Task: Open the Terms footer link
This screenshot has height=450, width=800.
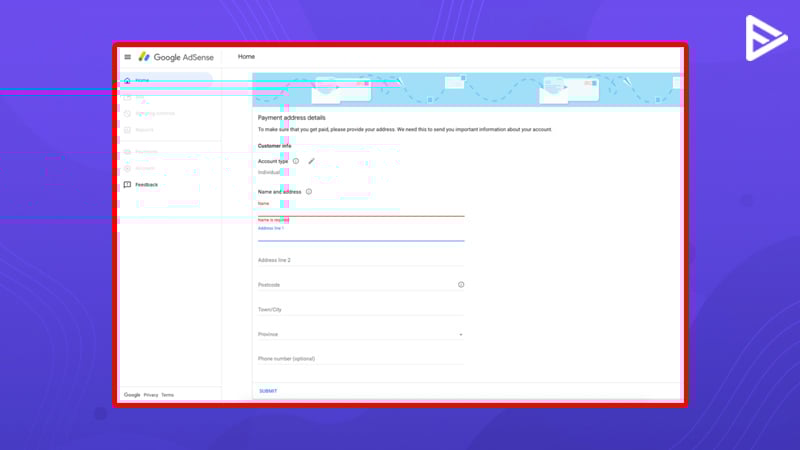Action: pos(167,395)
